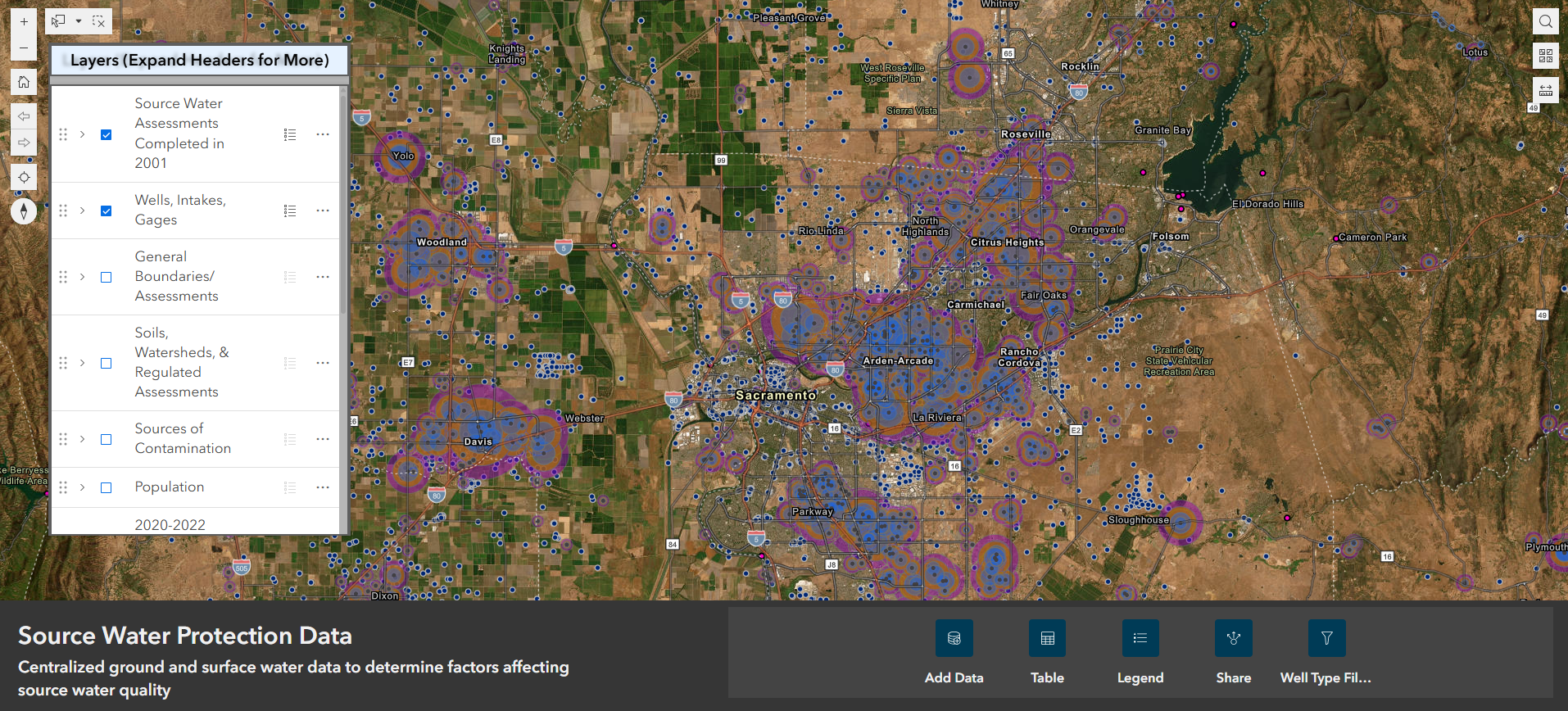
Task: Clear the current map selection
Action: tap(98, 21)
